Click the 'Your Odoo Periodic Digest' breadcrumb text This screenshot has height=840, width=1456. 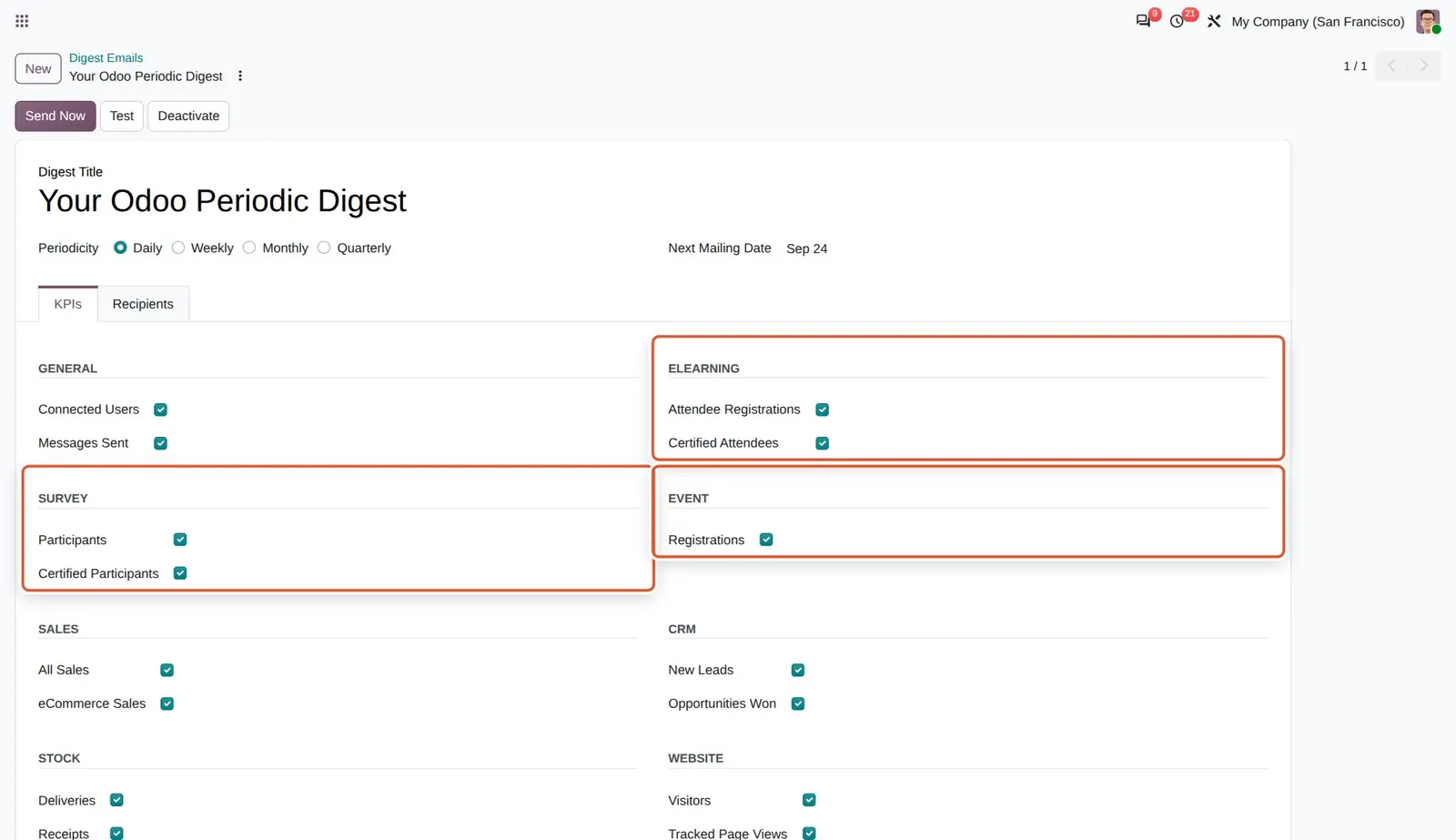[x=146, y=76]
